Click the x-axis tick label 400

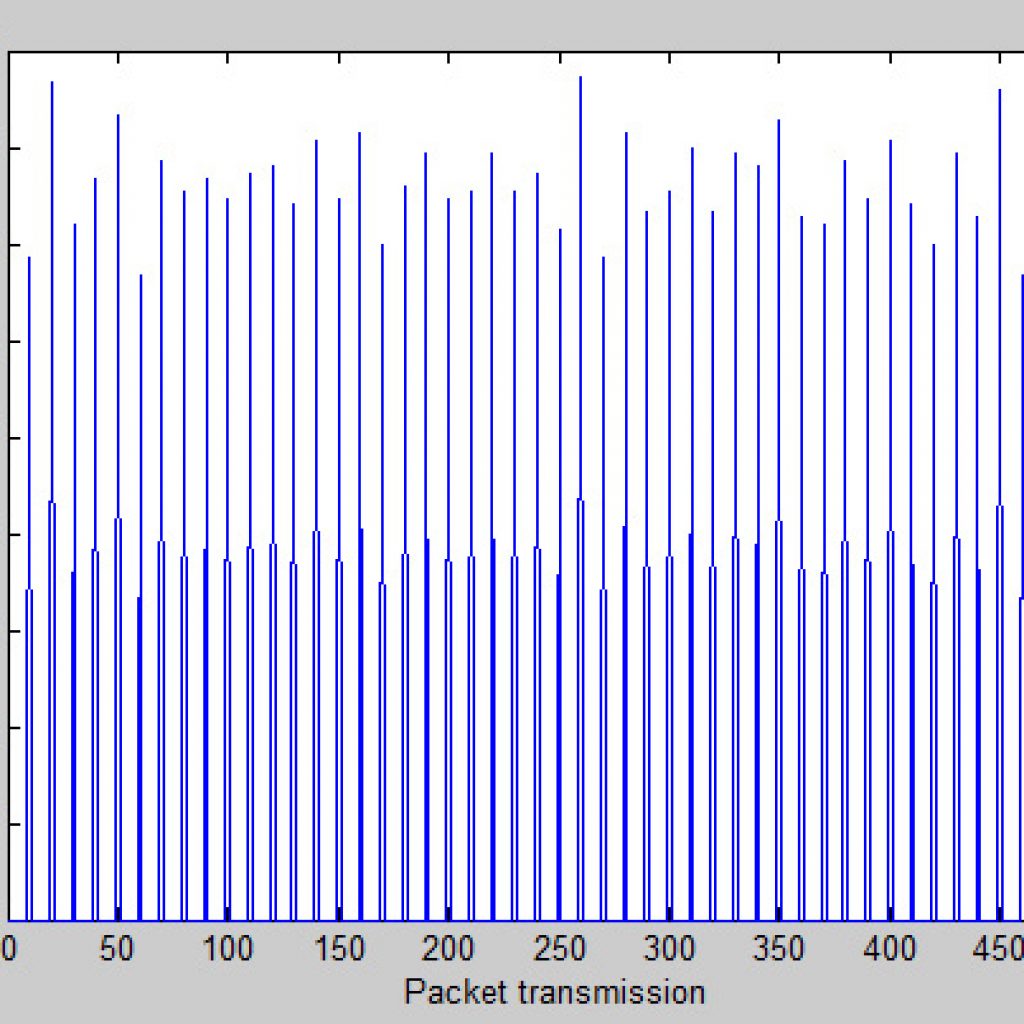point(889,949)
